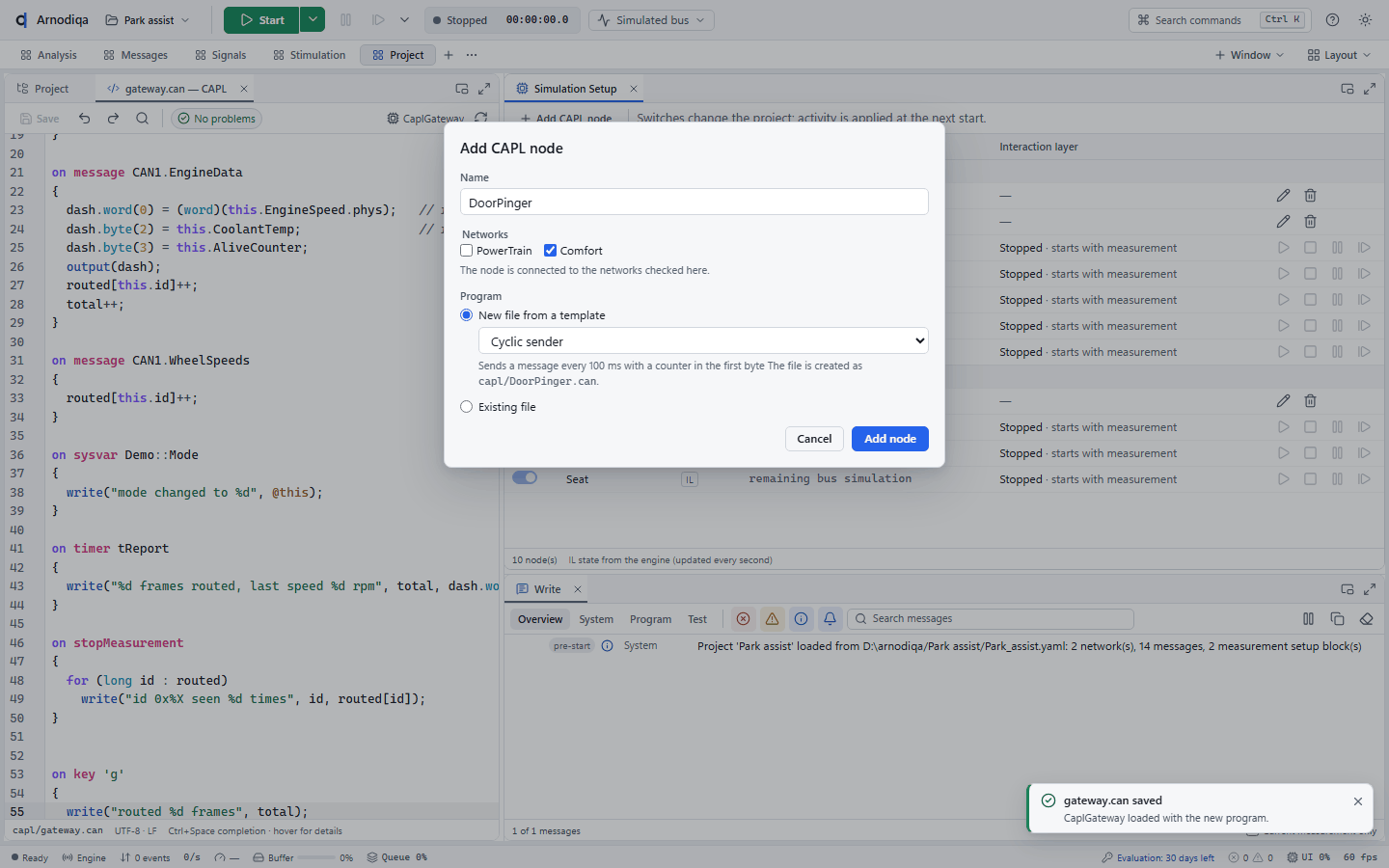Clear the Write panel with the eraser icon
Viewport: 1389px width, 868px height.
pyautogui.click(x=1366, y=619)
